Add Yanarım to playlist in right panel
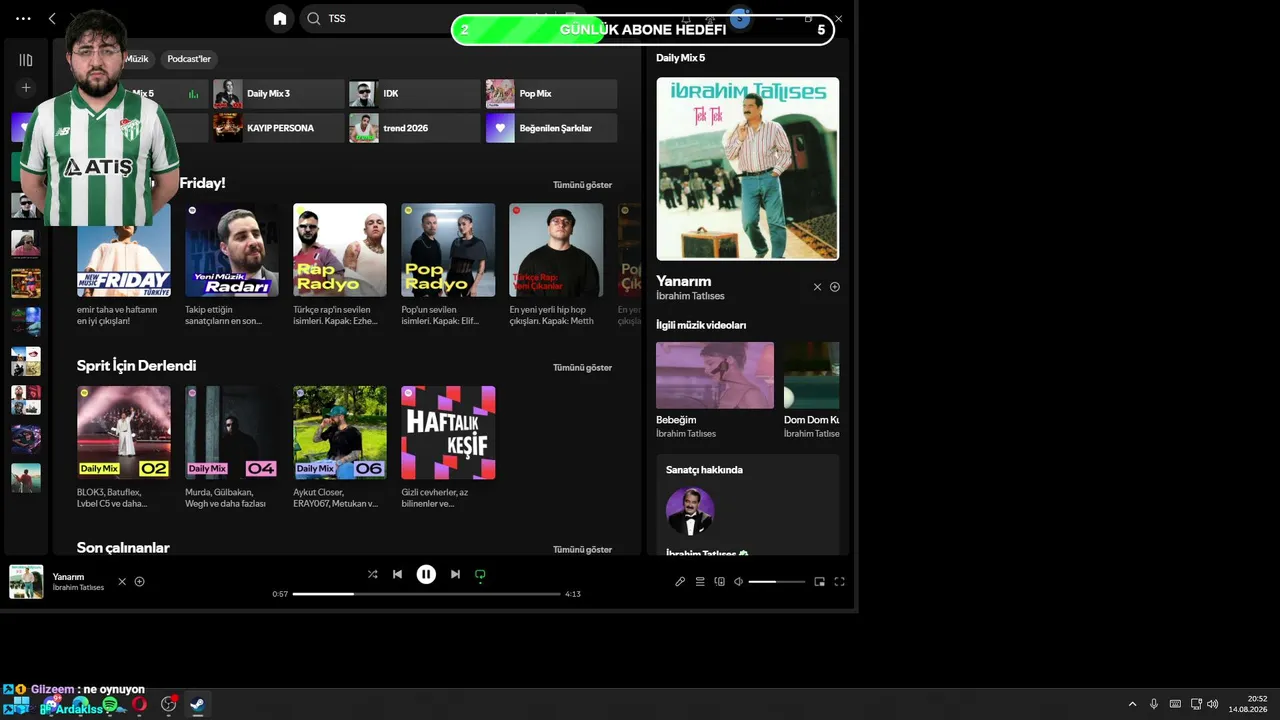The width and height of the screenshot is (1280, 720). (x=835, y=287)
